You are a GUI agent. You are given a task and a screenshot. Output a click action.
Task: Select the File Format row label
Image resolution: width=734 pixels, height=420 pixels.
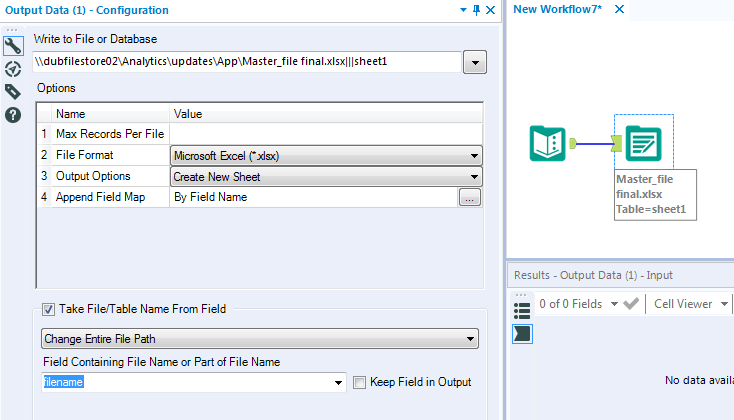(85, 155)
